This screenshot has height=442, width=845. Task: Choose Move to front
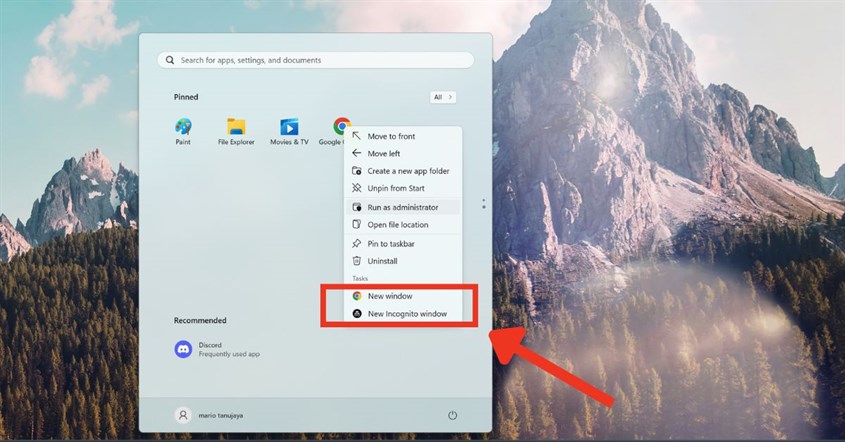tap(403, 136)
